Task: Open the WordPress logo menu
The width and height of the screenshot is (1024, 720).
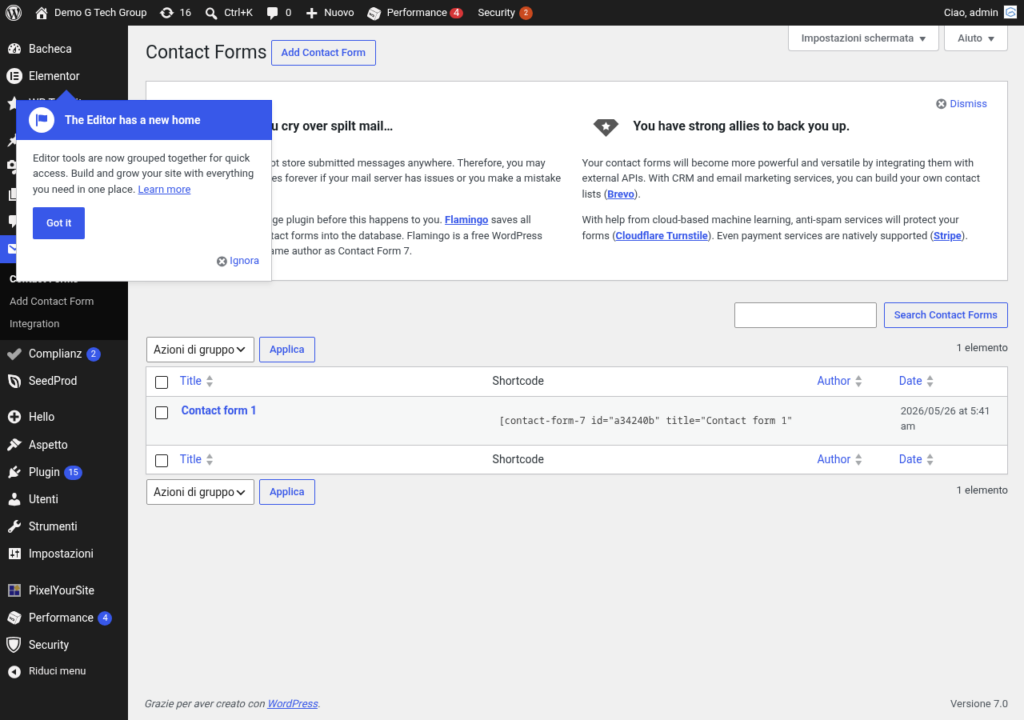Action: click(x=14, y=12)
